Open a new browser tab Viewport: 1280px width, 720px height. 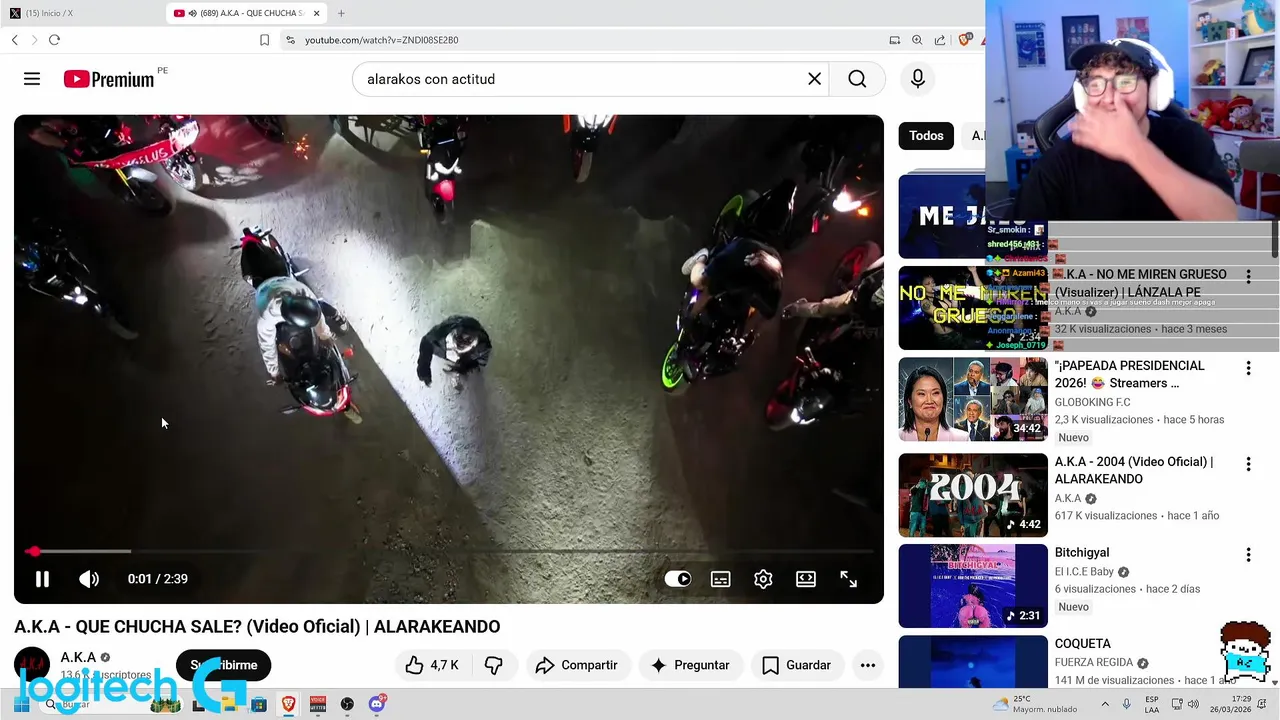[341, 13]
